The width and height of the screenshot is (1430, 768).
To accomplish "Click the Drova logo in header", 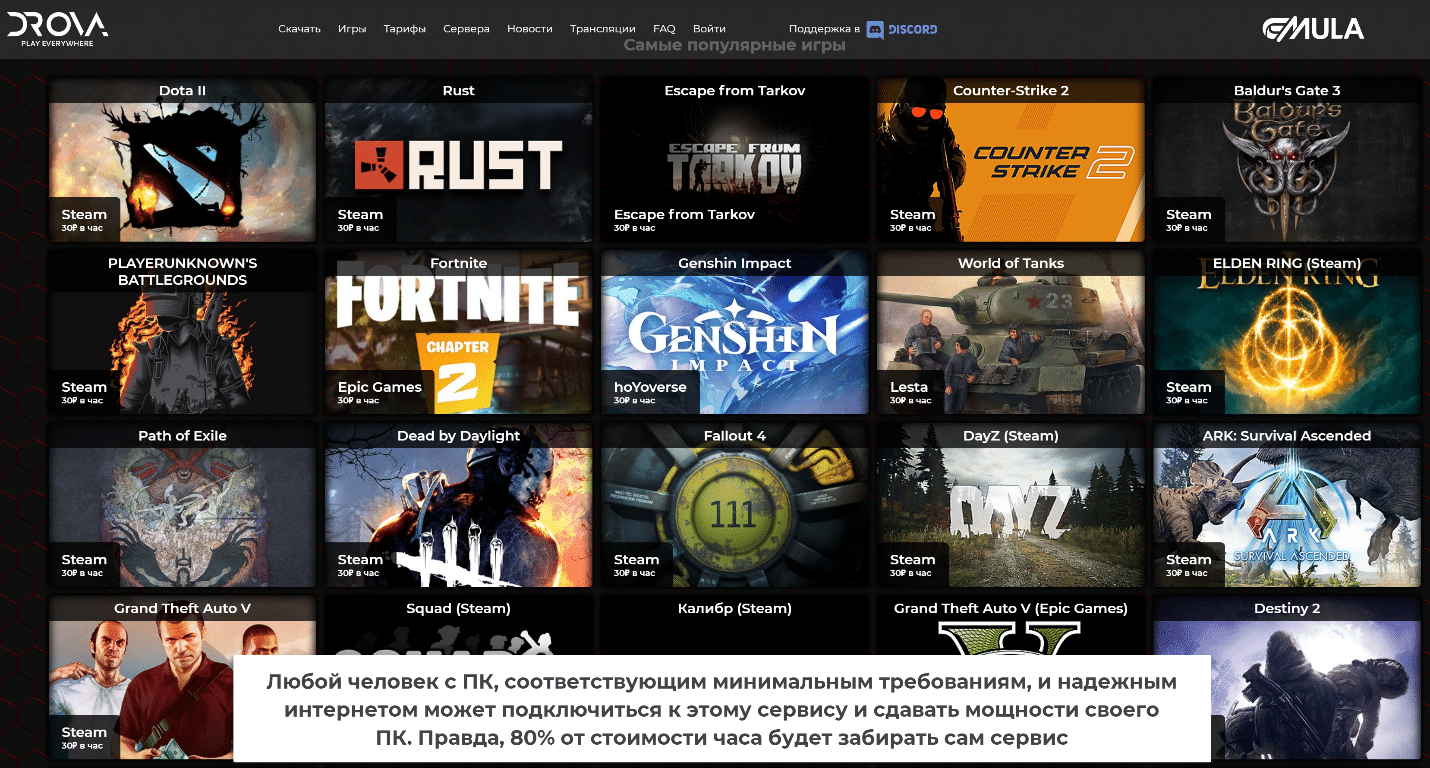I will (x=58, y=29).
